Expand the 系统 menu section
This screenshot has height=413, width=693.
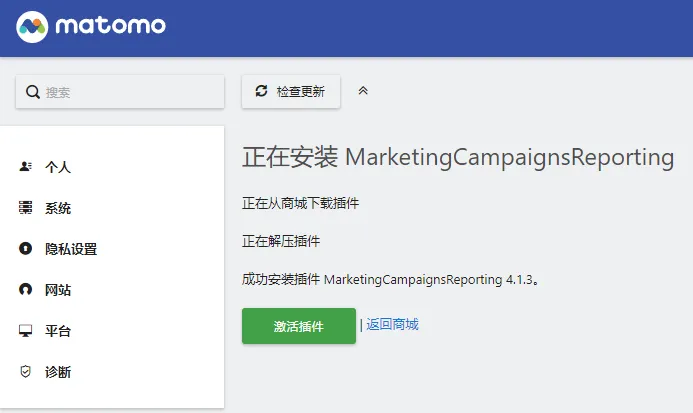tap(58, 208)
